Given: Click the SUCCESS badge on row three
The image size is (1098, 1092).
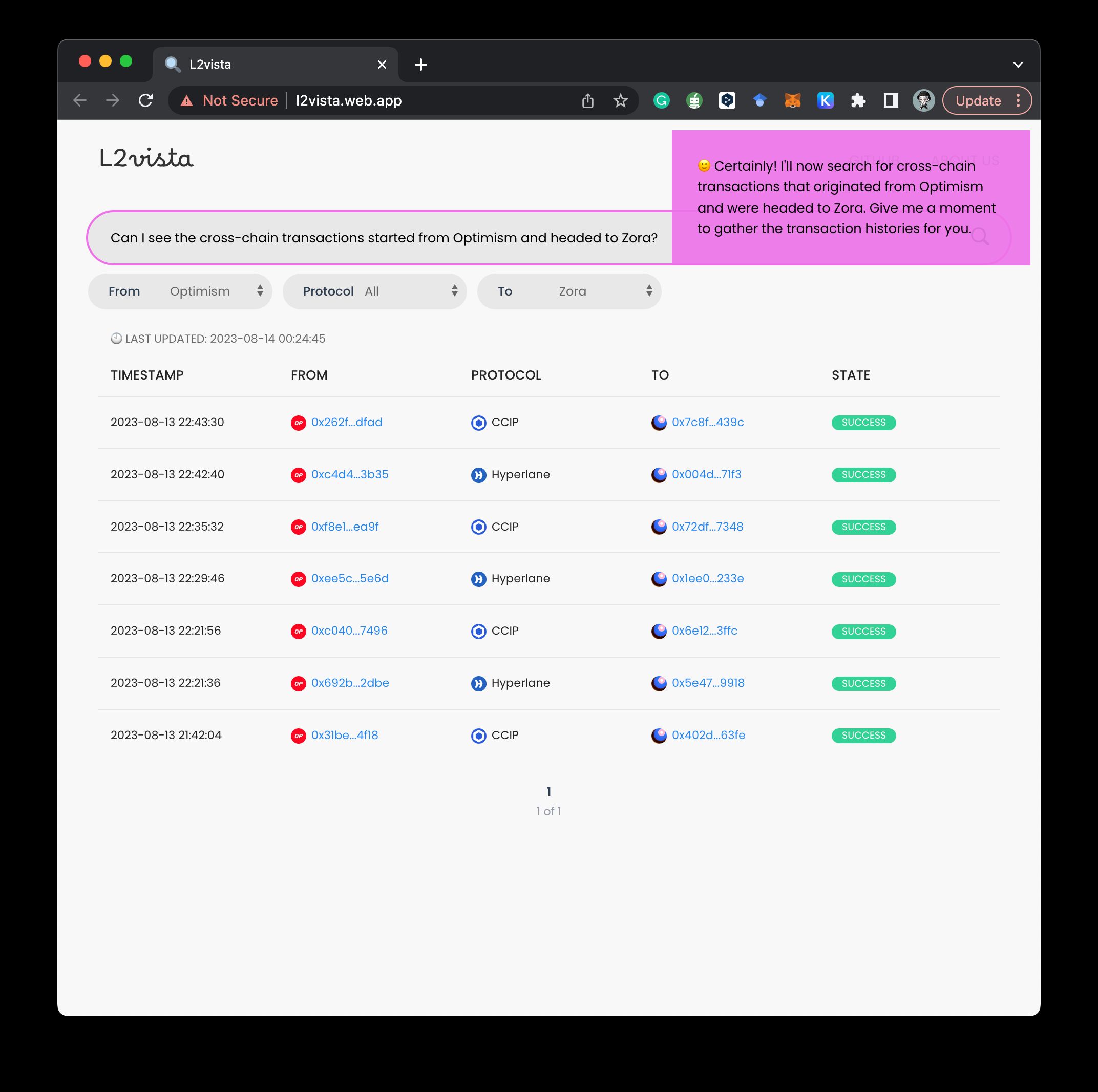Looking at the screenshot, I should coord(863,527).
